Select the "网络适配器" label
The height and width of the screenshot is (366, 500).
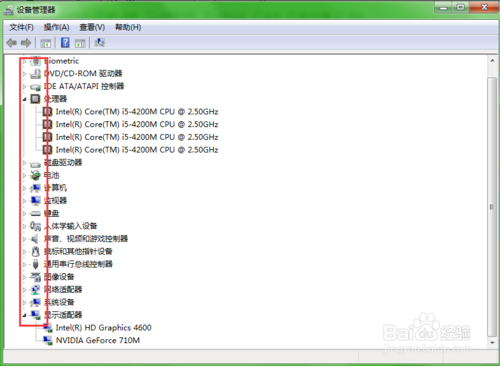point(63,290)
